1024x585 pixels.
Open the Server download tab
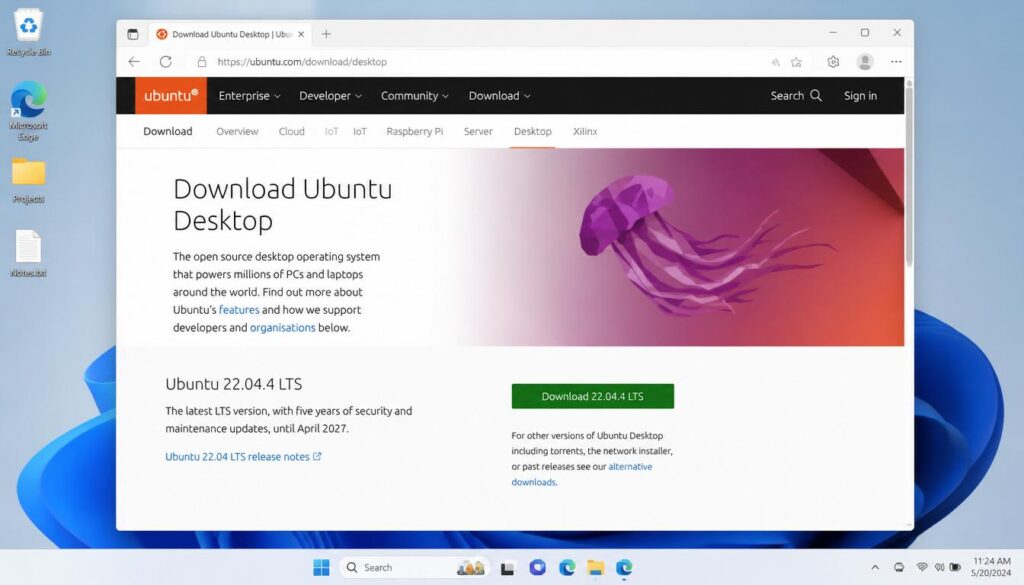click(x=478, y=131)
